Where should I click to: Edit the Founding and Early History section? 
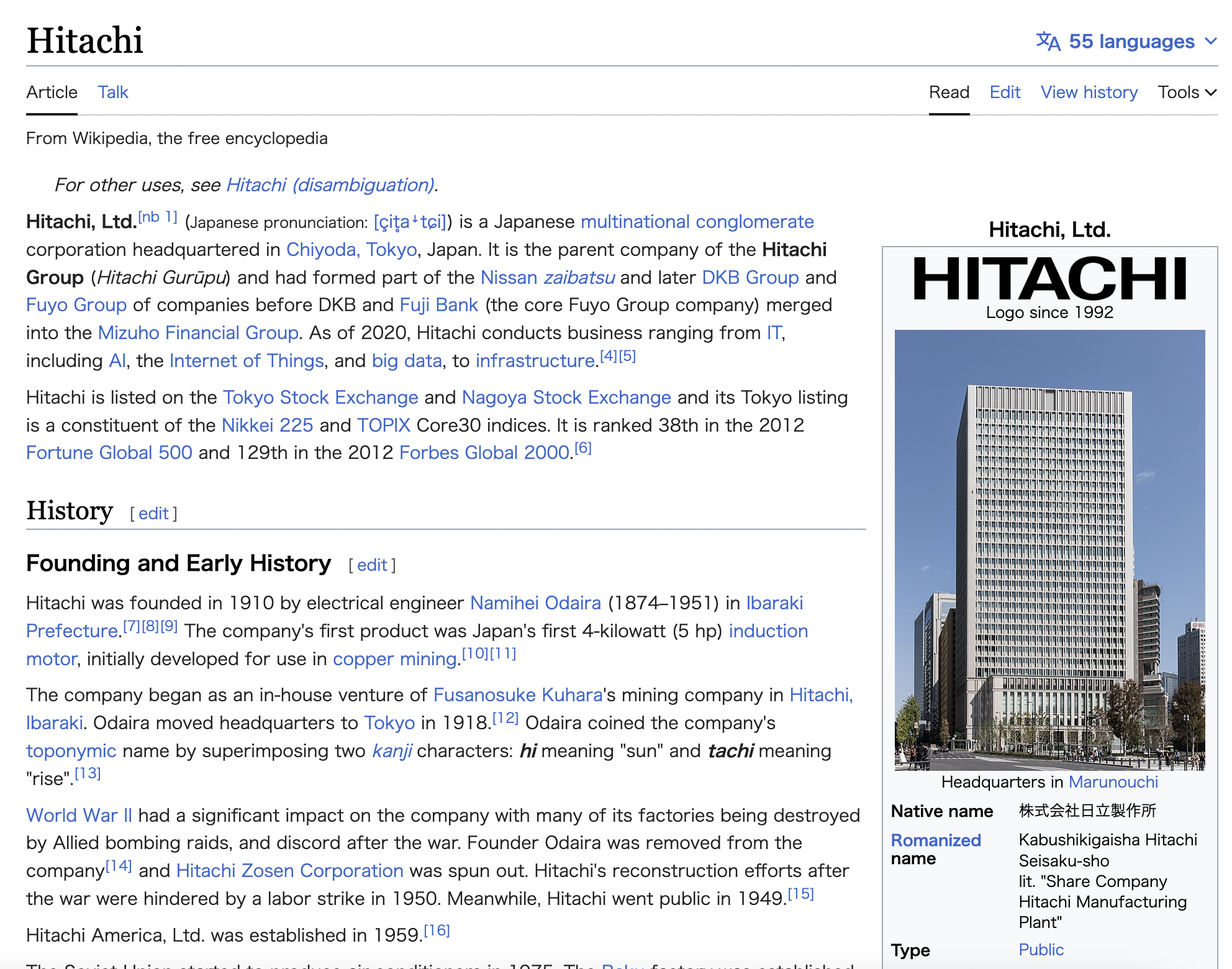tap(372, 565)
